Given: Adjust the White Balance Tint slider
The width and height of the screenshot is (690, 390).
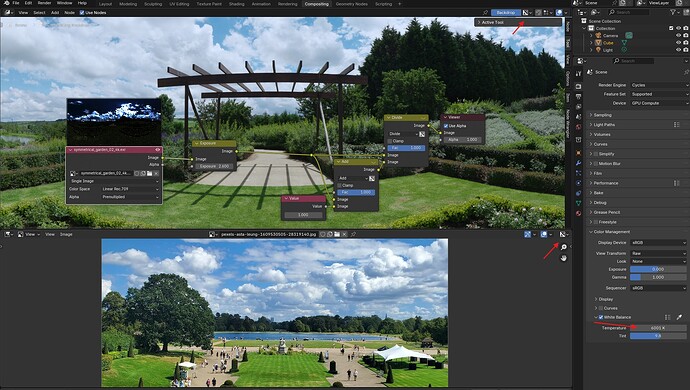Looking at the screenshot, I should (658, 336).
